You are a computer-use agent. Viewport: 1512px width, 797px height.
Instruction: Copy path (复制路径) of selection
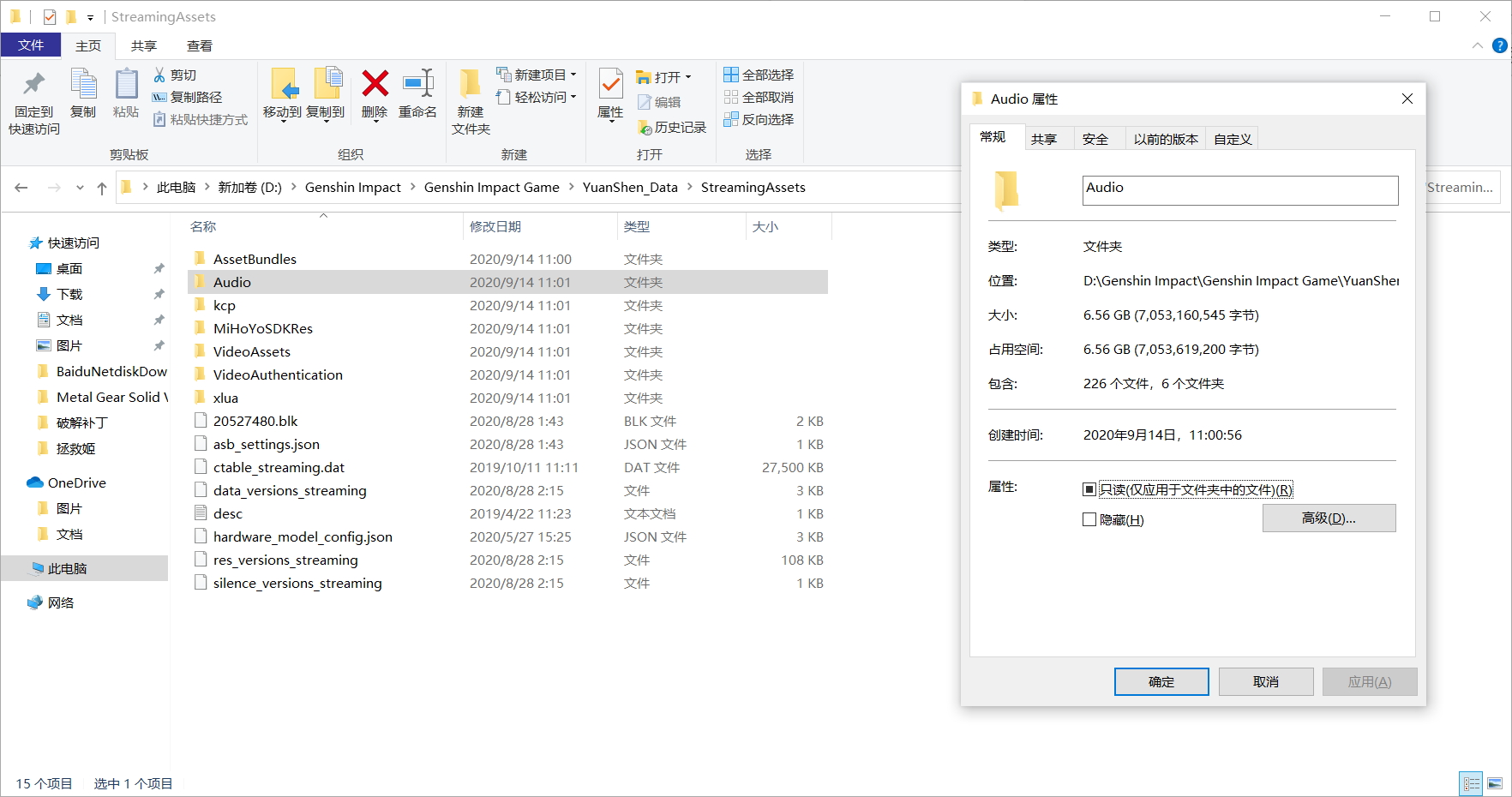click(x=187, y=98)
